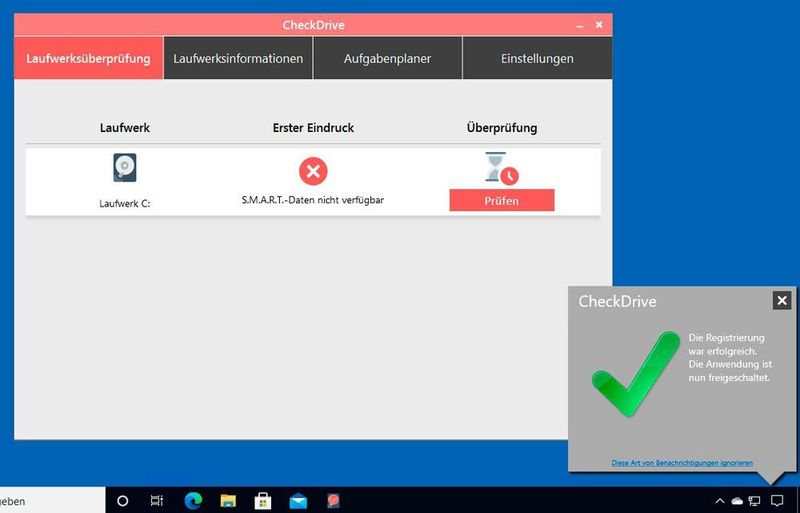This screenshot has height=513, width=800.
Task: Open the Aufgabenplaner tab
Action: [387, 58]
